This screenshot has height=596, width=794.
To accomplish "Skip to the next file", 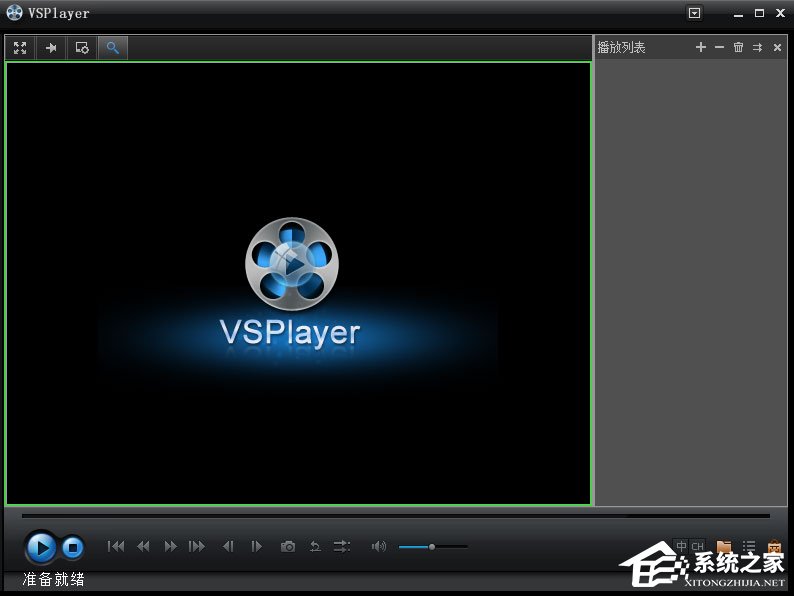I will 197,546.
